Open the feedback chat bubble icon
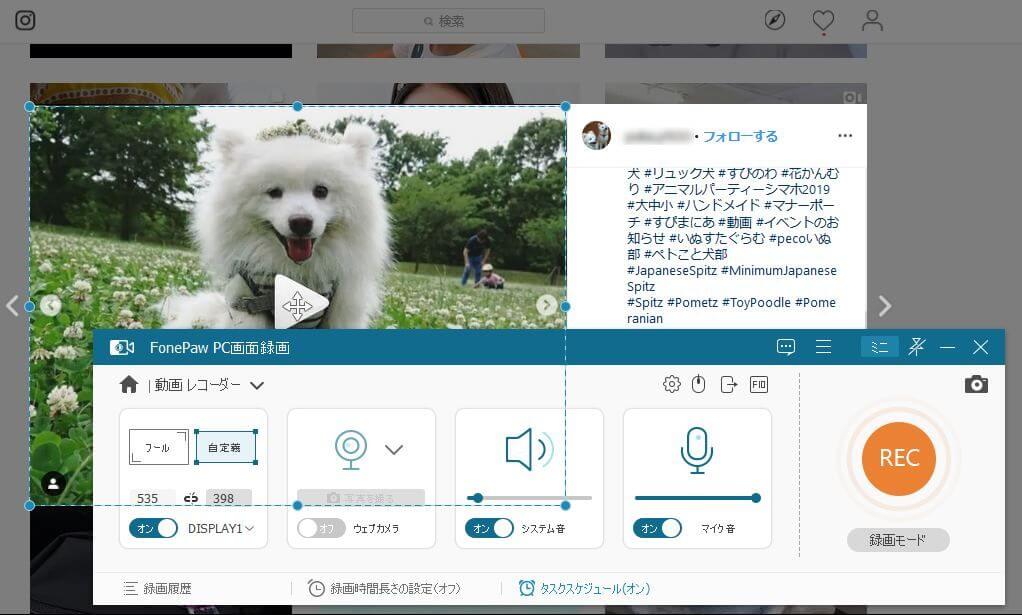The width and height of the screenshot is (1022, 615). (x=786, y=347)
